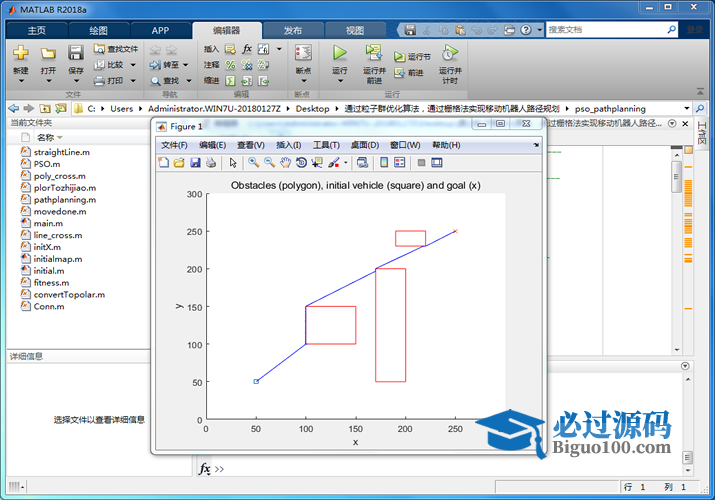Open Figure 1 File (文件) menu

(x=174, y=145)
